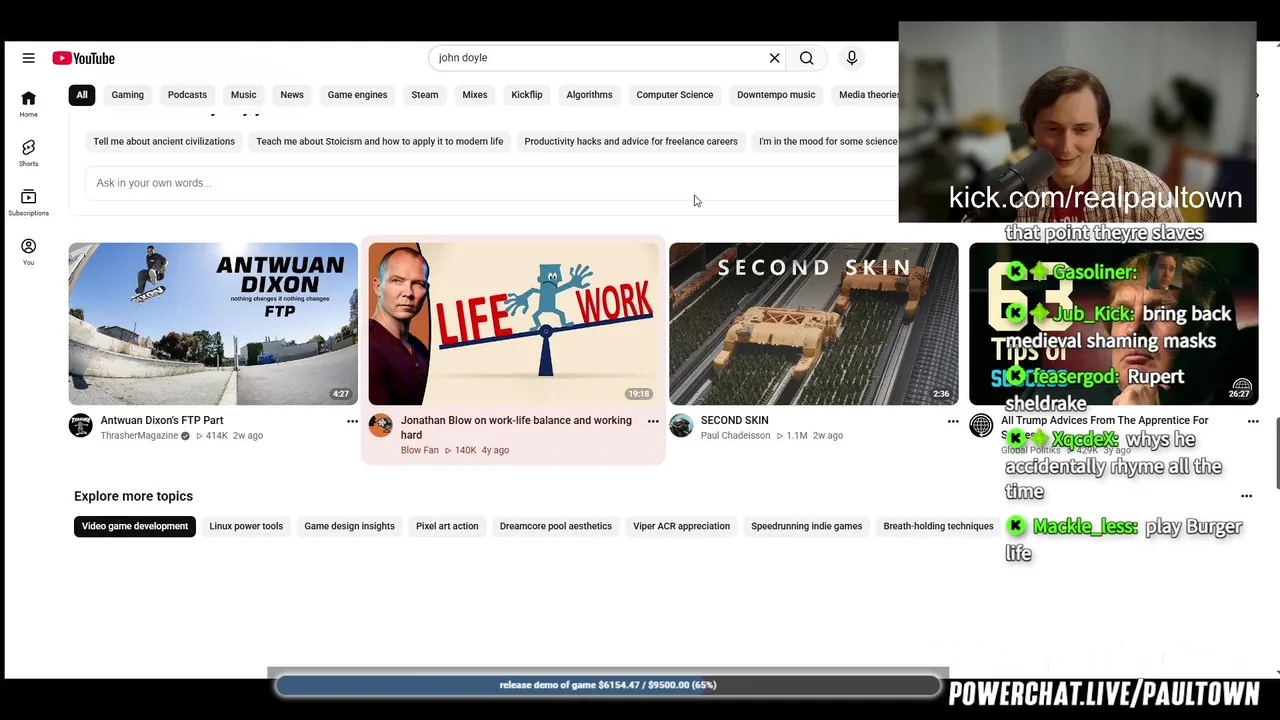This screenshot has width=1280, height=720.
Task: Click the 'in the mood for science' prompt
Action: click(828, 142)
